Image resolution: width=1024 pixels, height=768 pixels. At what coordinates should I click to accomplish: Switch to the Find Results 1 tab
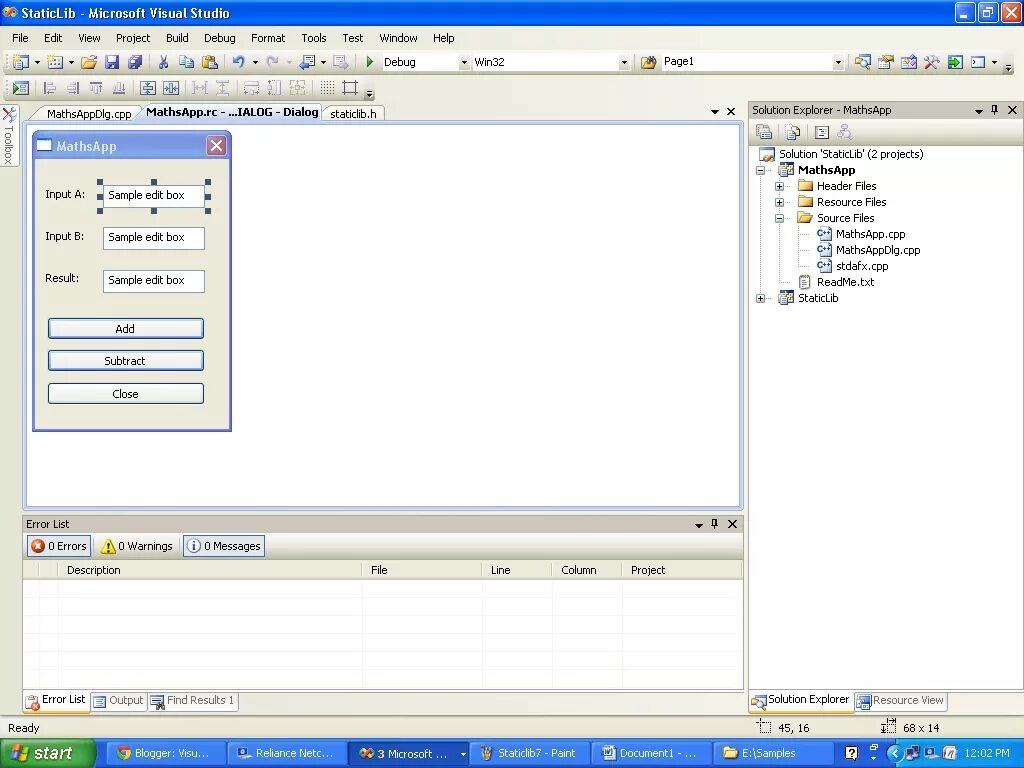click(193, 700)
